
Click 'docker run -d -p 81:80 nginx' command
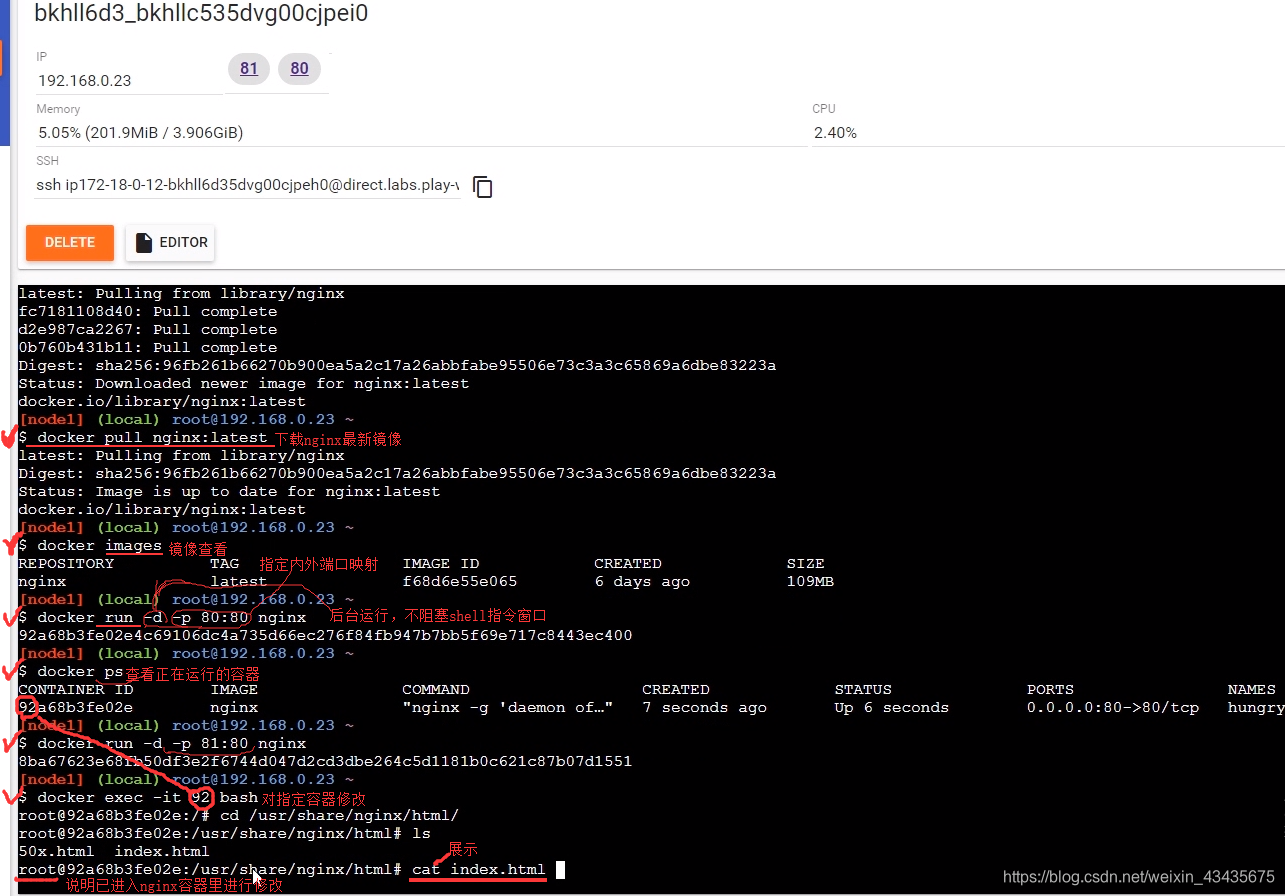click(171, 743)
